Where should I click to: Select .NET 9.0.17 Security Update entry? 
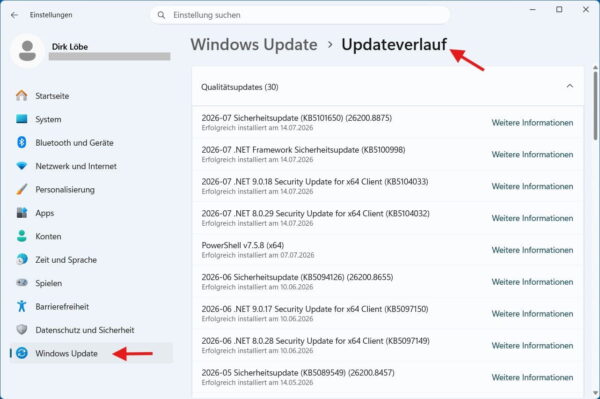coord(388,313)
